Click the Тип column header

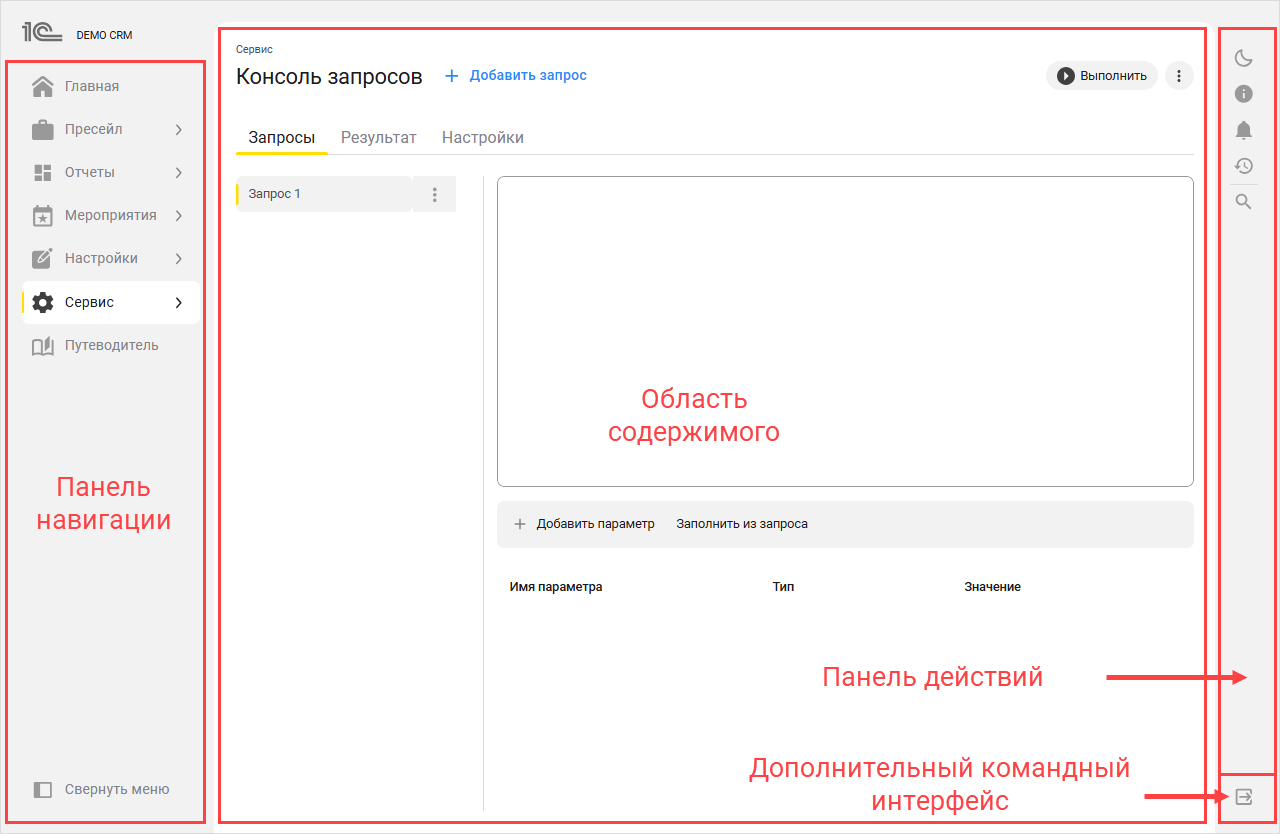783,587
